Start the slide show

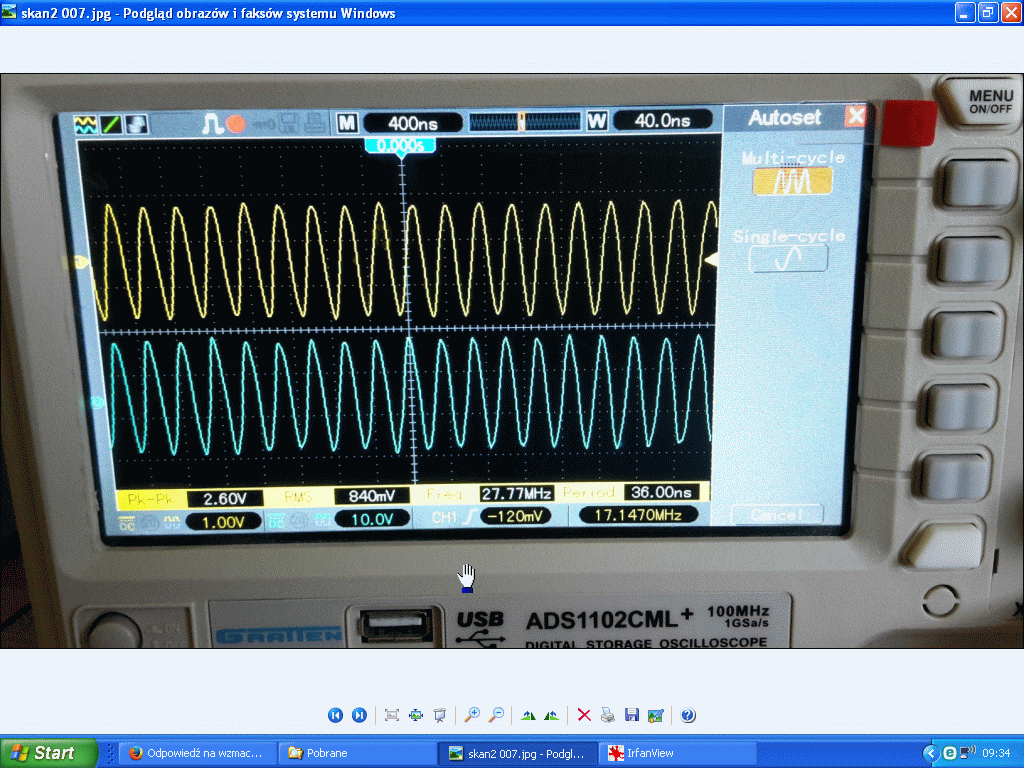(x=439, y=715)
